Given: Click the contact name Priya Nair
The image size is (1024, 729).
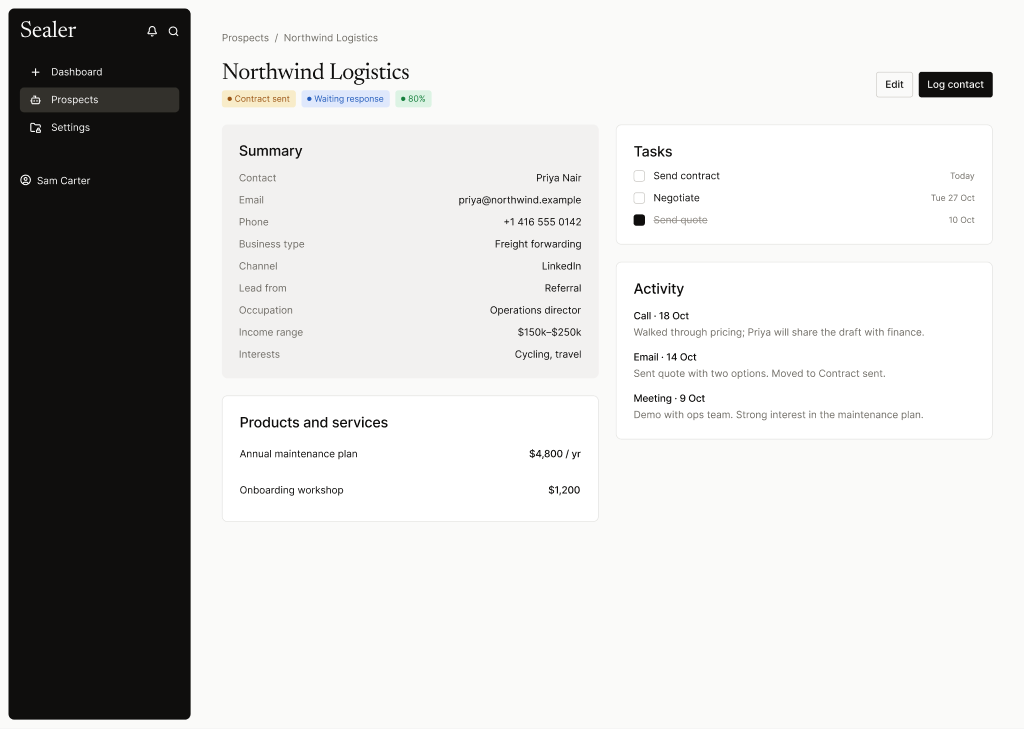Looking at the screenshot, I should click(x=558, y=178).
